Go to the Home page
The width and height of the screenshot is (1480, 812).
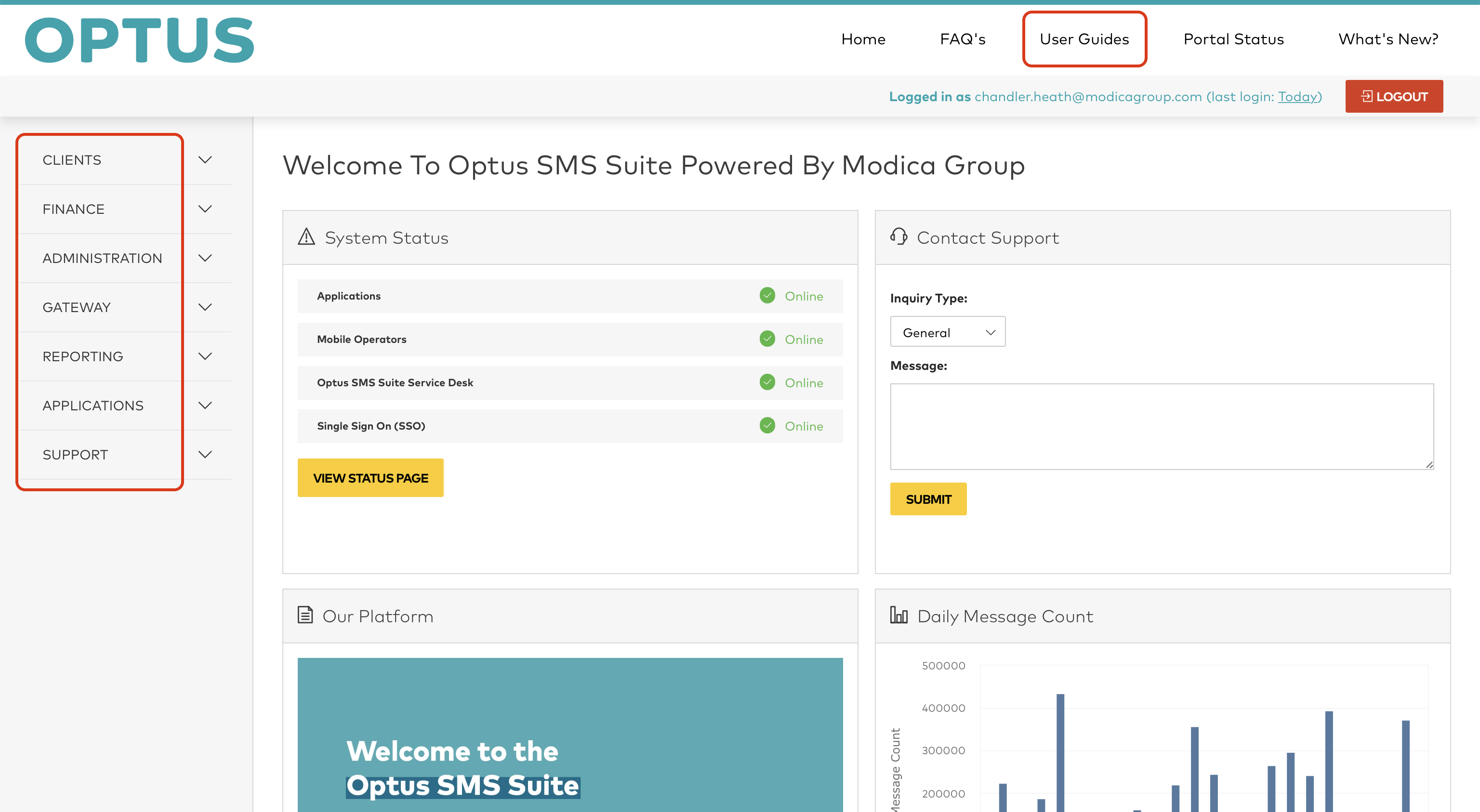(863, 39)
